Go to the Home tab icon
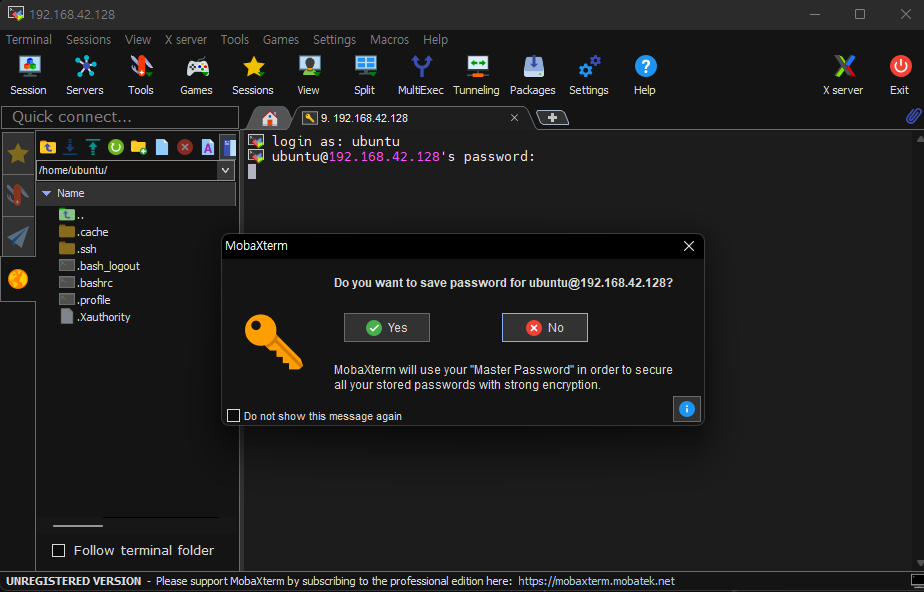 [x=270, y=118]
